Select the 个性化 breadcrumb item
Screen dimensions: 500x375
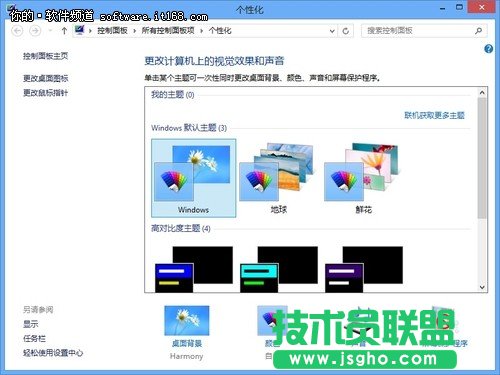click(x=220, y=31)
